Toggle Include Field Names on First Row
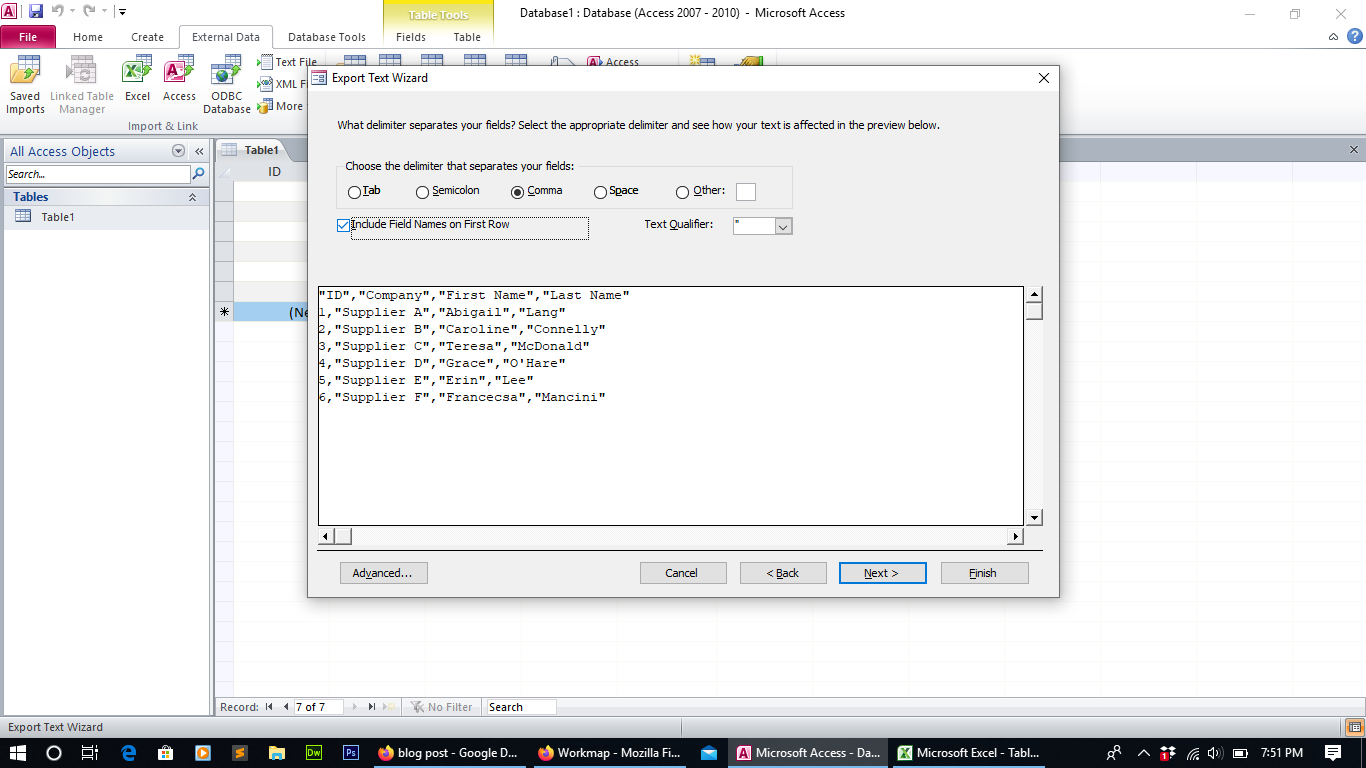The height and width of the screenshot is (768, 1366). (344, 226)
